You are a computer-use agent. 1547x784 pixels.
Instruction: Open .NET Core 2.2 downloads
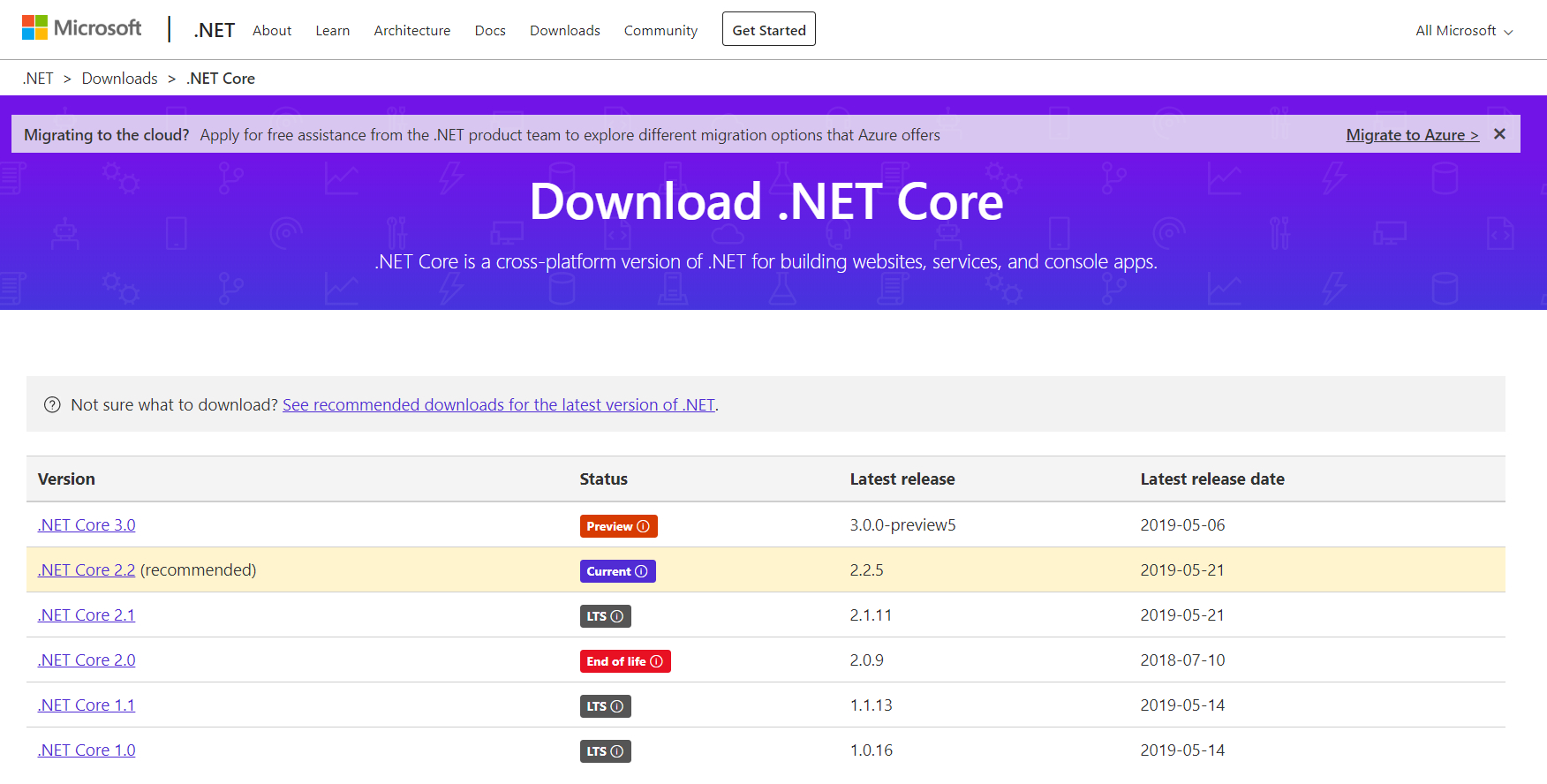87,569
